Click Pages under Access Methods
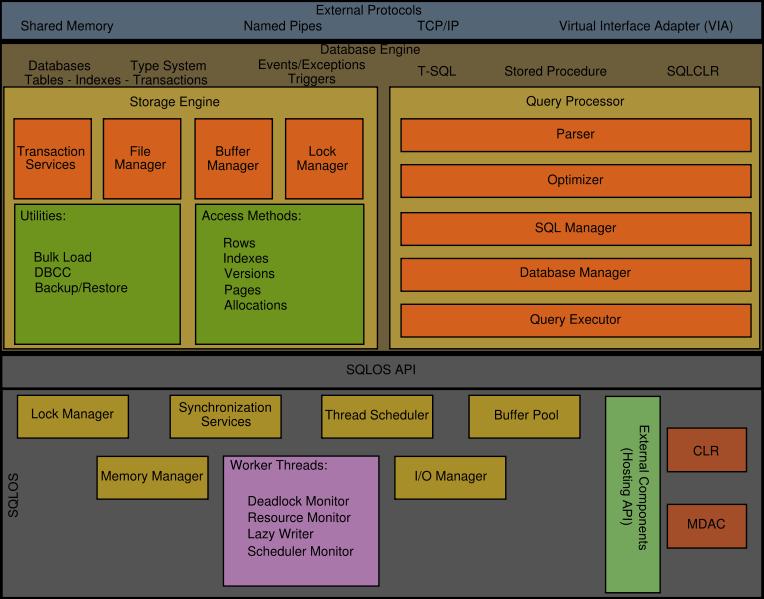The image size is (764, 599). (242, 290)
